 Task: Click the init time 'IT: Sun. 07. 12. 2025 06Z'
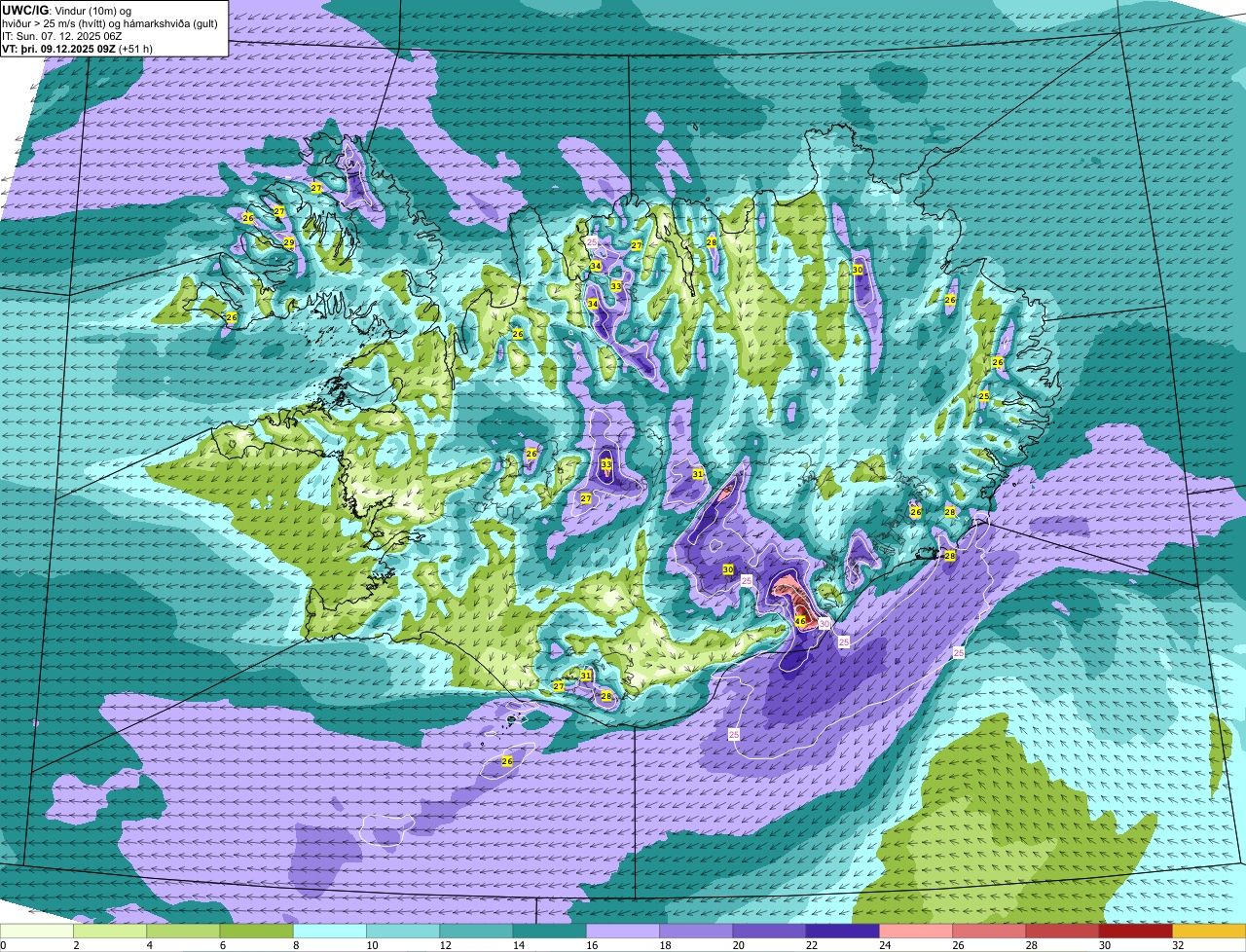point(62,36)
